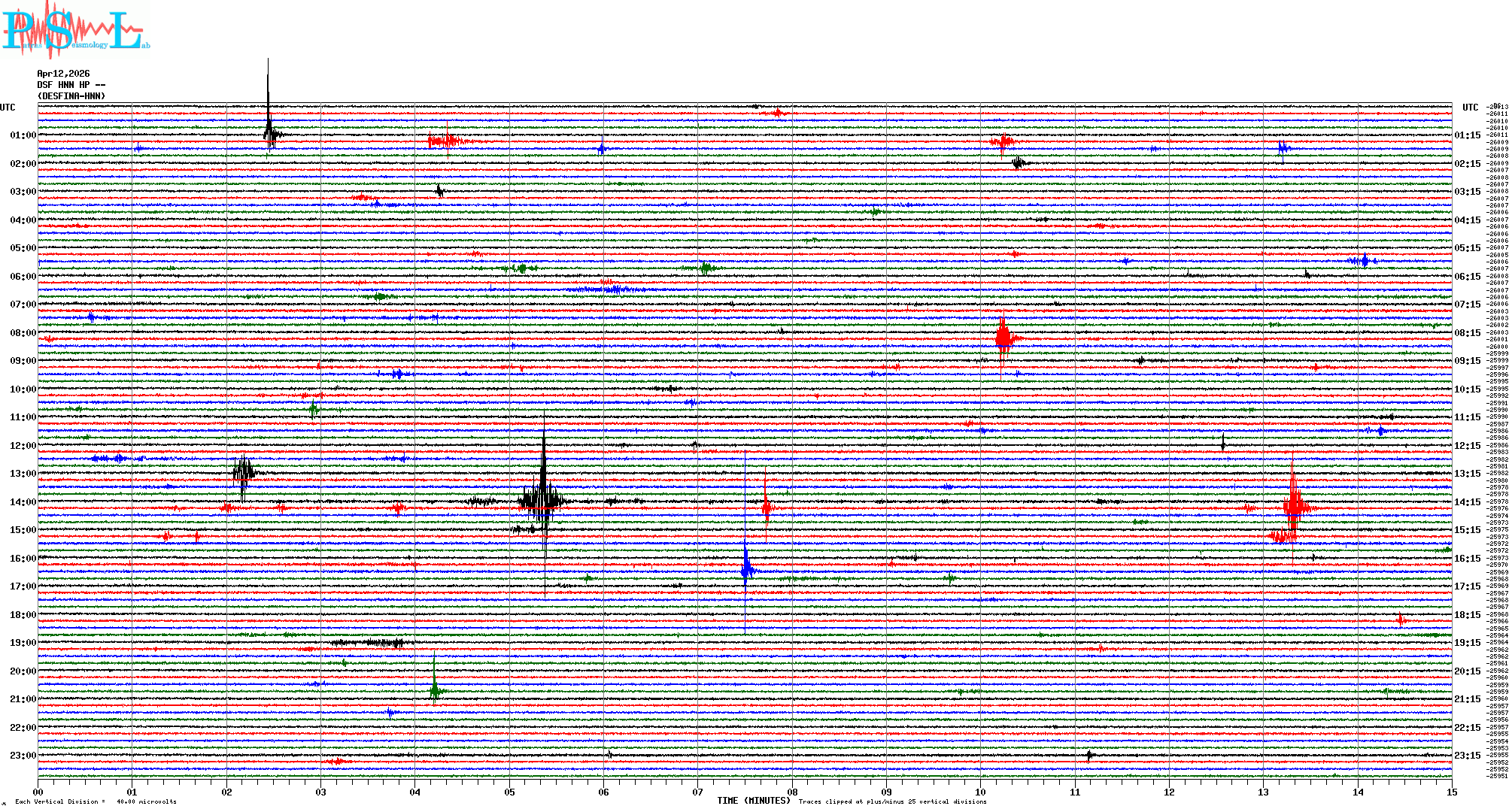Click the left 08:00 hour label
The width and height of the screenshot is (1512, 812).
23,333
